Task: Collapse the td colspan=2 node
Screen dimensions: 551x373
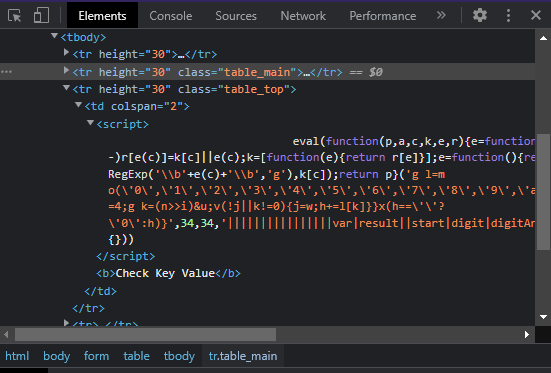Action: coord(78,105)
